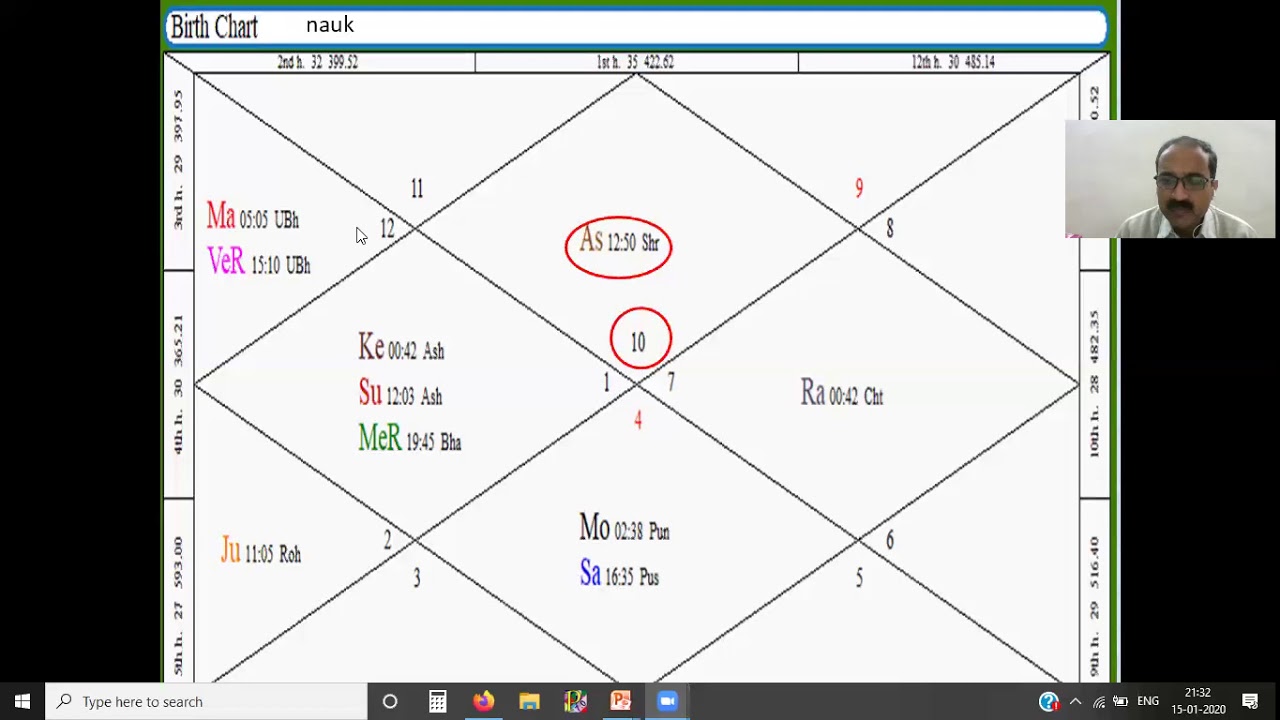Switch to PowerPoint in the taskbar

621,701
